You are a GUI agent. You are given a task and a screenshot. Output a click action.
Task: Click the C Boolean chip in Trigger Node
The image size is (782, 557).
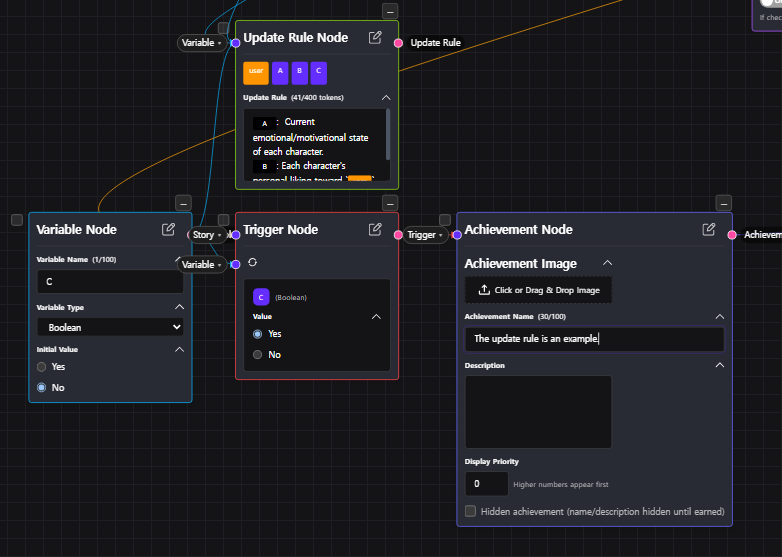[261, 297]
